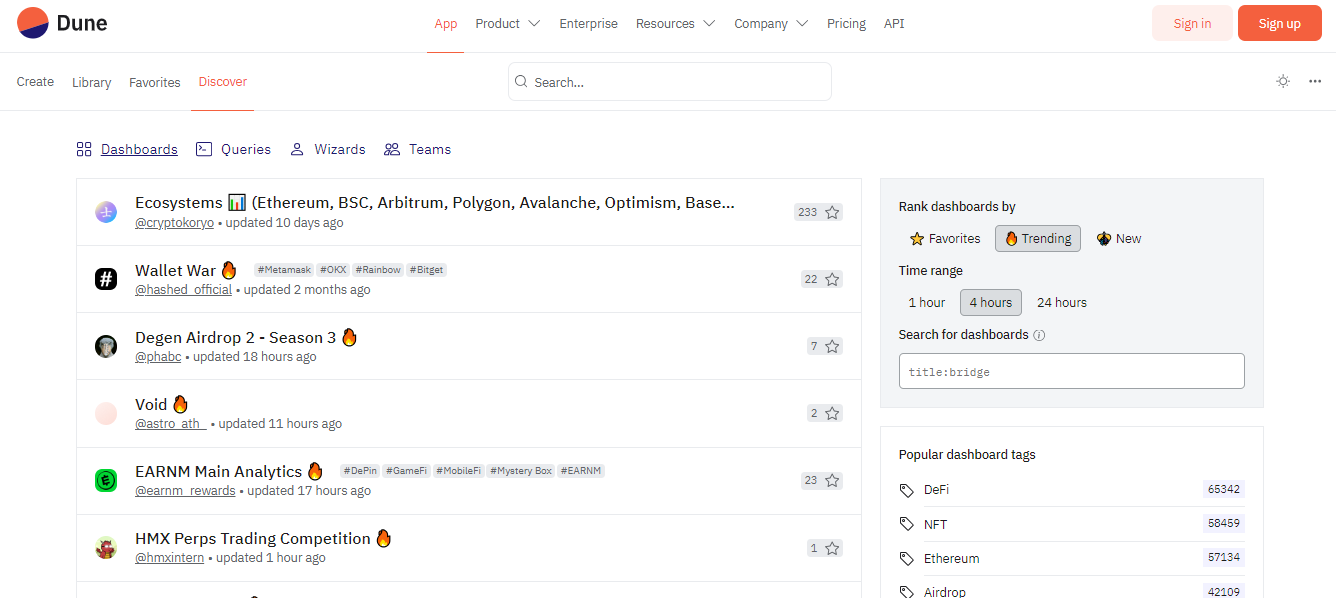Switch to the Create tab
The height and width of the screenshot is (598, 1336).
point(35,82)
